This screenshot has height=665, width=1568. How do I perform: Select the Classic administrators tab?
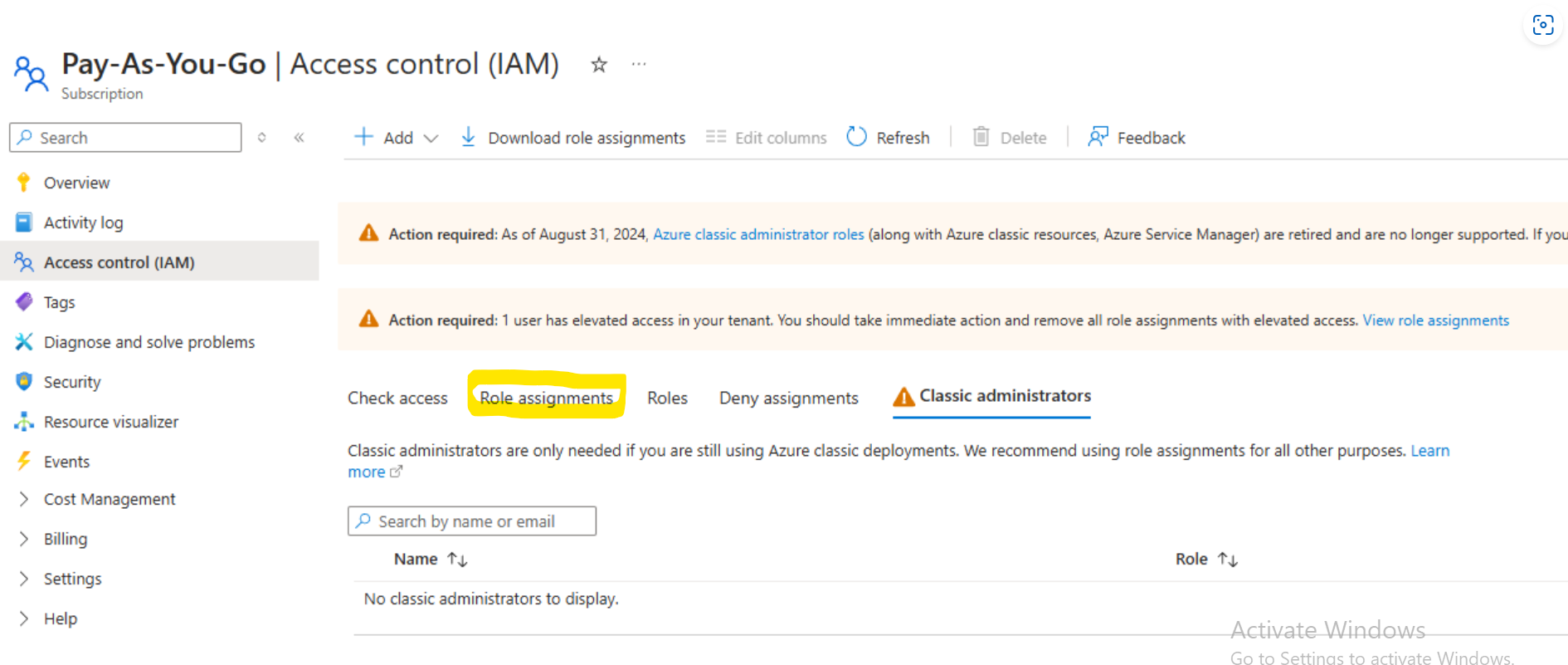click(991, 396)
